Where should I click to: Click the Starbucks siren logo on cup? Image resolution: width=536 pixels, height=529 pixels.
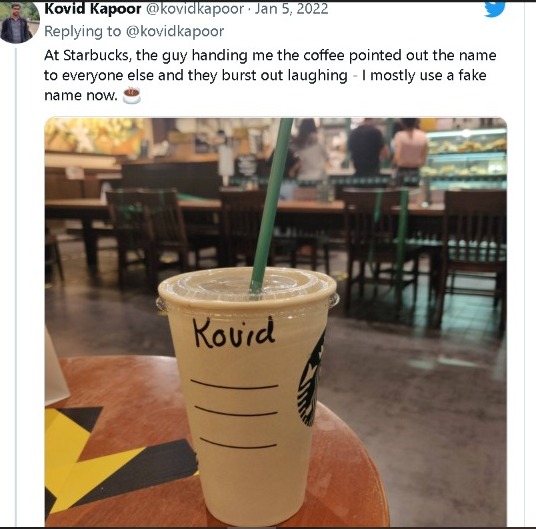pyautogui.click(x=311, y=381)
